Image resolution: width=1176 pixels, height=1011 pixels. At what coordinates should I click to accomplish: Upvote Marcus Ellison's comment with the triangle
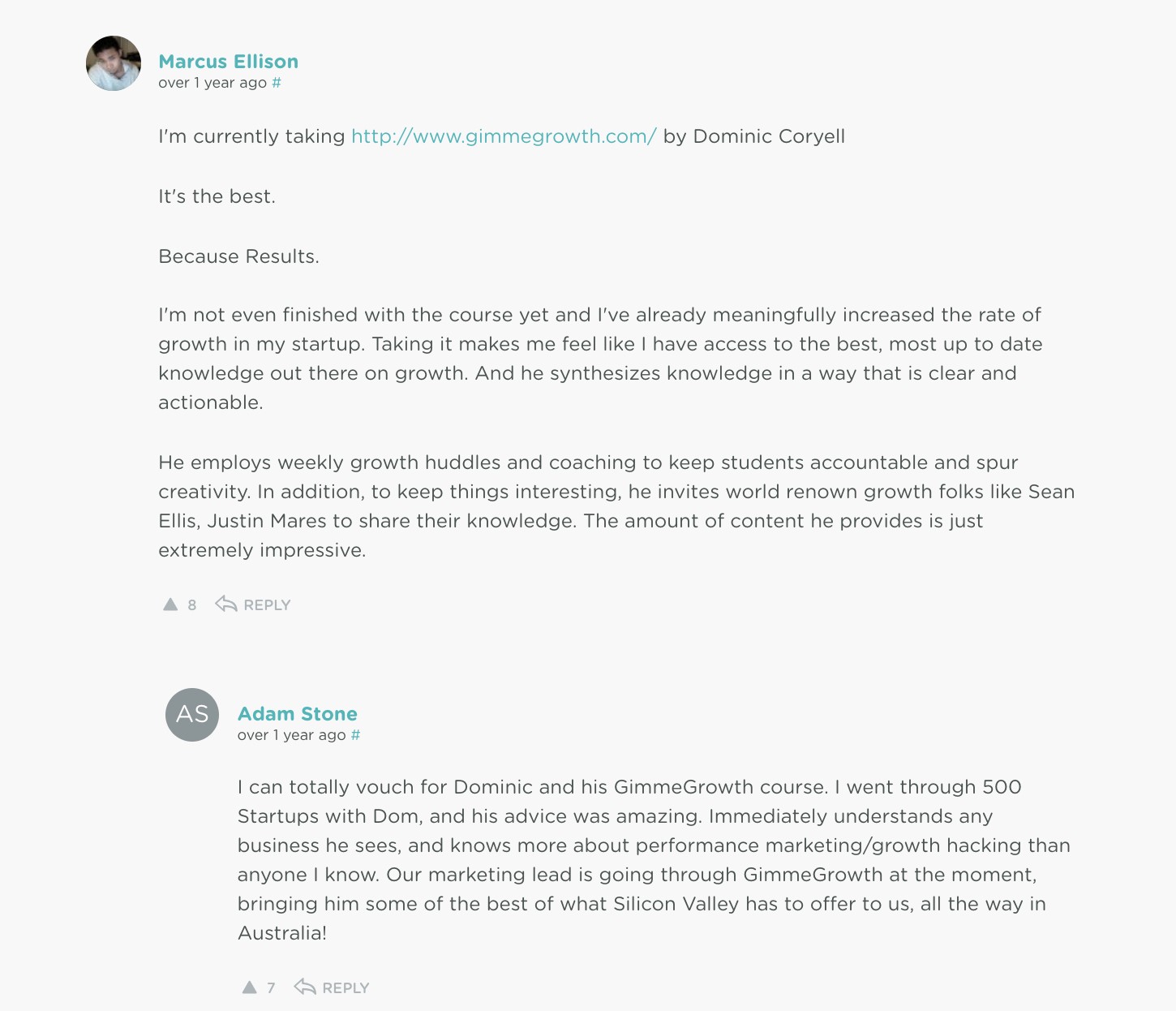[x=170, y=604]
